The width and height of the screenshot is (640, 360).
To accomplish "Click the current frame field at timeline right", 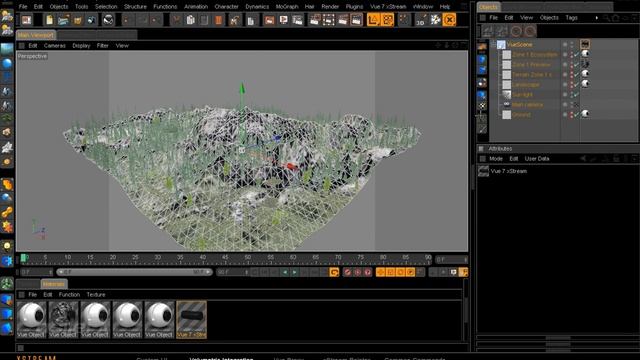I will point(451,259).
